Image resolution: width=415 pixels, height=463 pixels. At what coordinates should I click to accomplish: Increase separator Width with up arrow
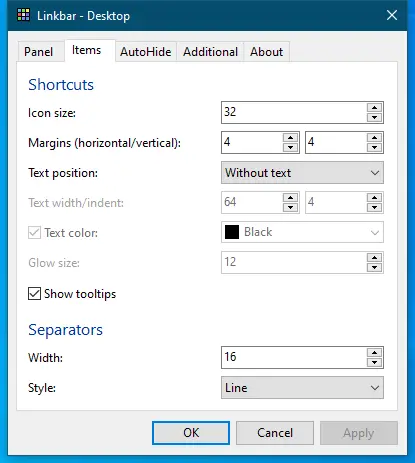[374, 353]
